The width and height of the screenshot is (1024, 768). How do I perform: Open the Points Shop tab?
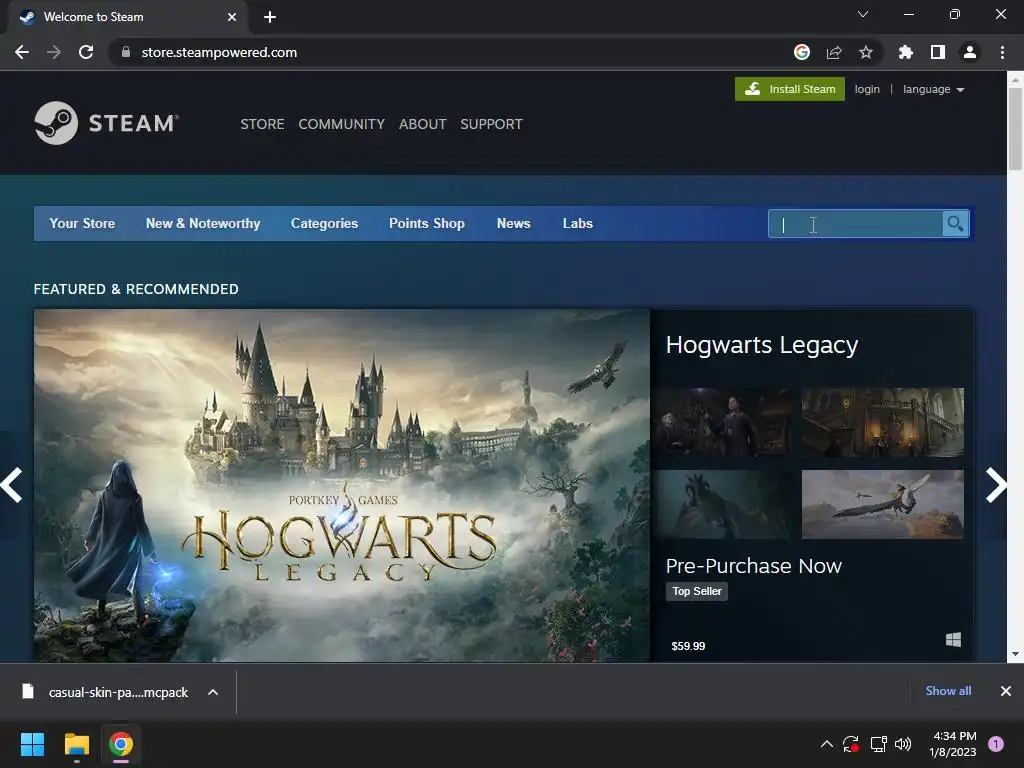426,223
